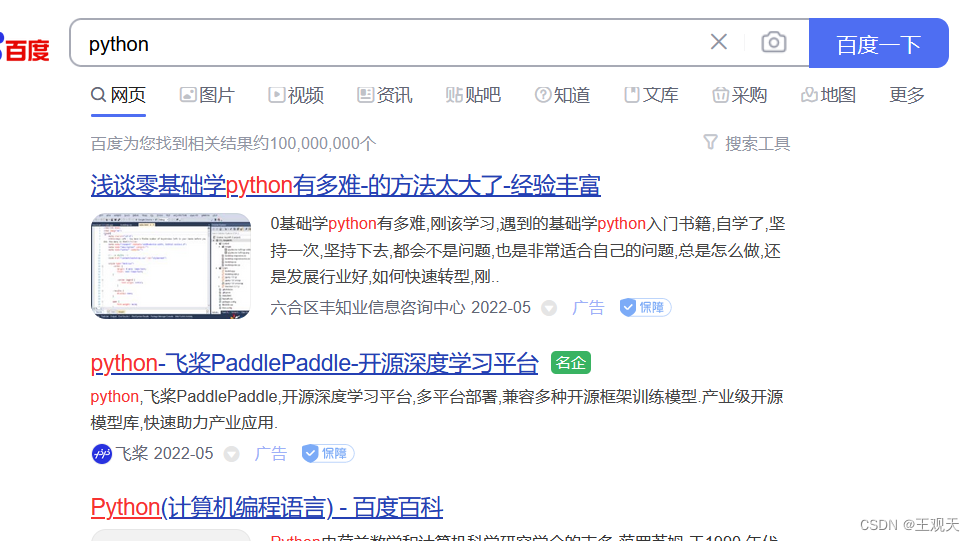This screenshot has width=975, height=541.
Task: Open the 贴吧 tab
Action: (473, 95)
